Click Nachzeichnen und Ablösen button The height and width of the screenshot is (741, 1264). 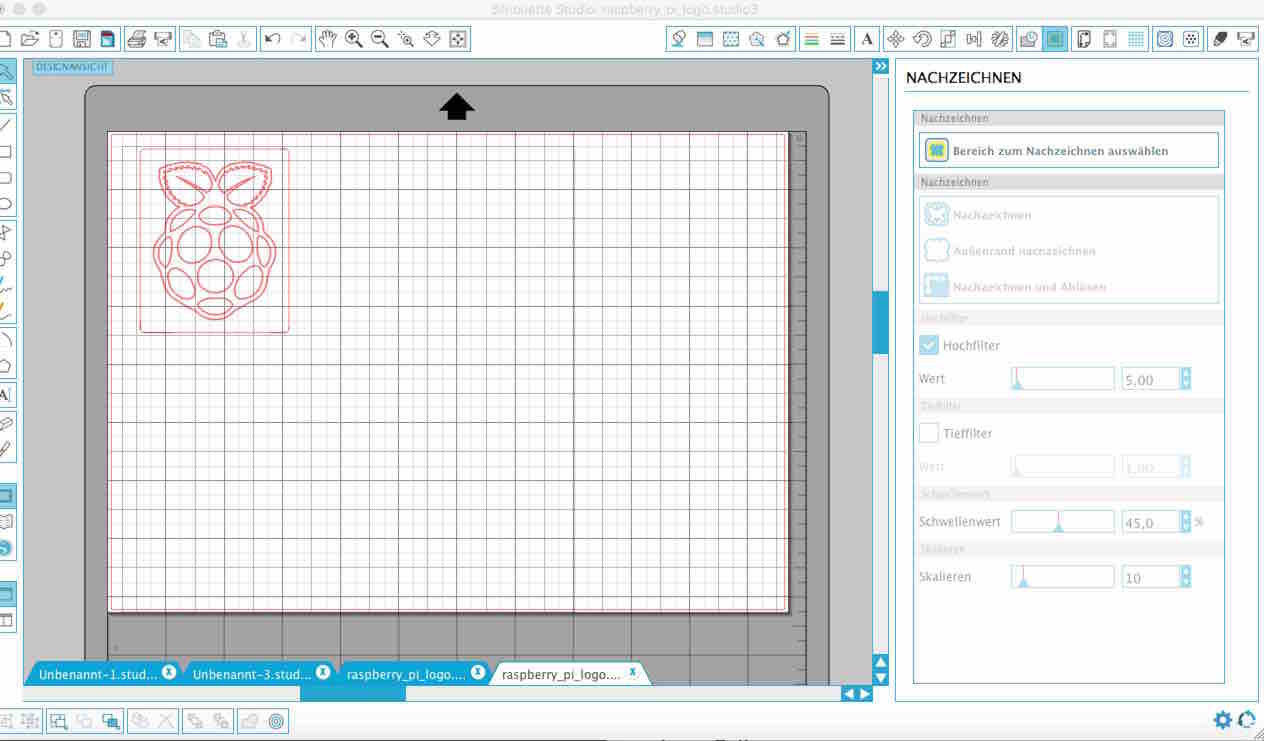1015,287
